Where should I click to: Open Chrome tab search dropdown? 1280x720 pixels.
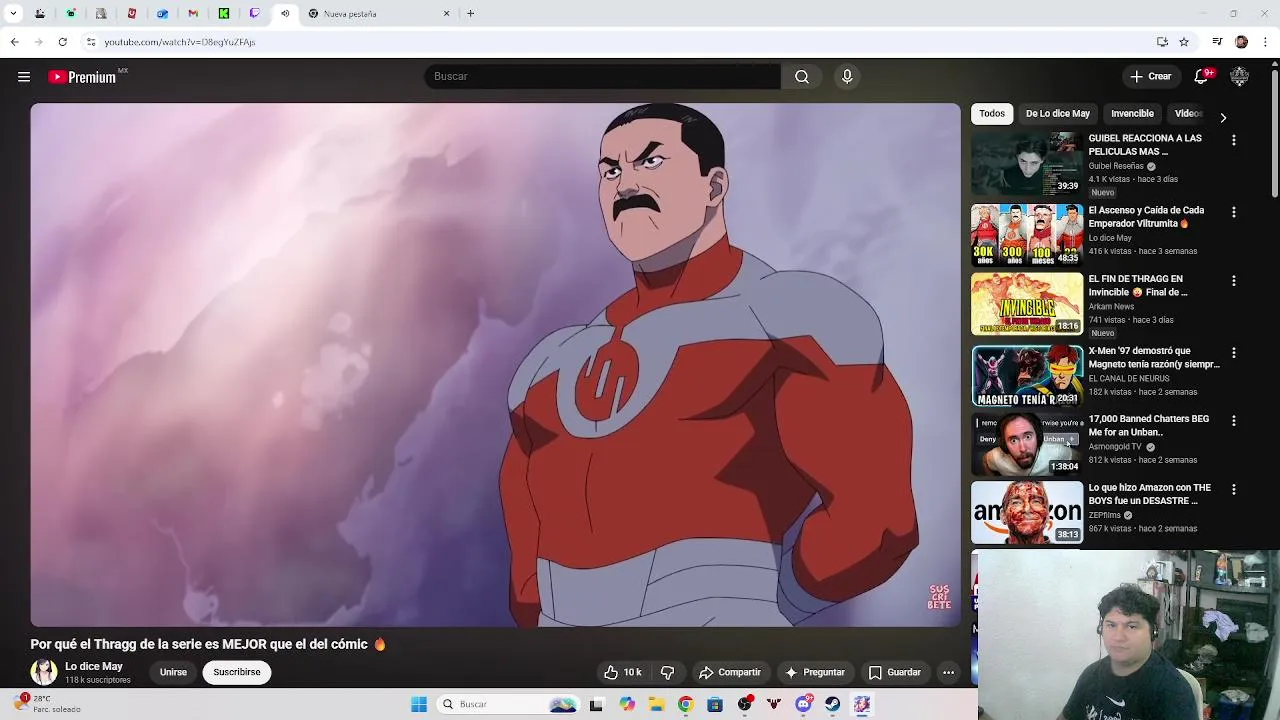[x=13, y=14]
